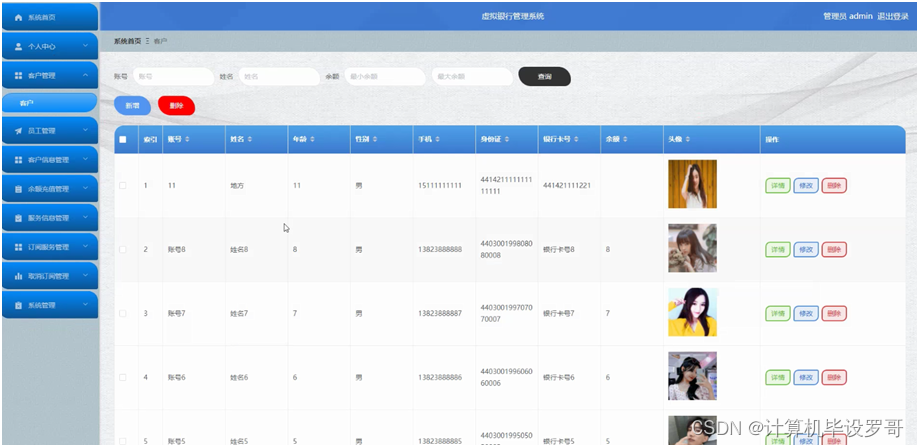Open 详情 for the 账号6 row
This screenshot has width=919, height=447.
[778, 378]
